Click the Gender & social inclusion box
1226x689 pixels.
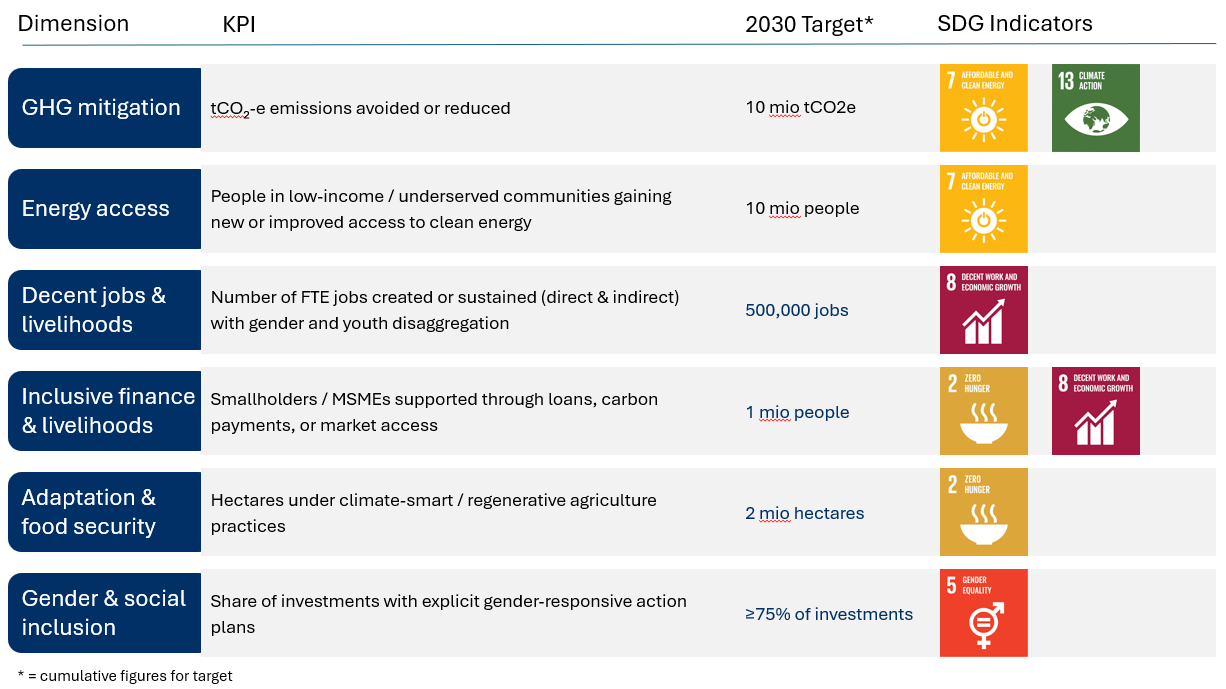(x=104, y=613)
